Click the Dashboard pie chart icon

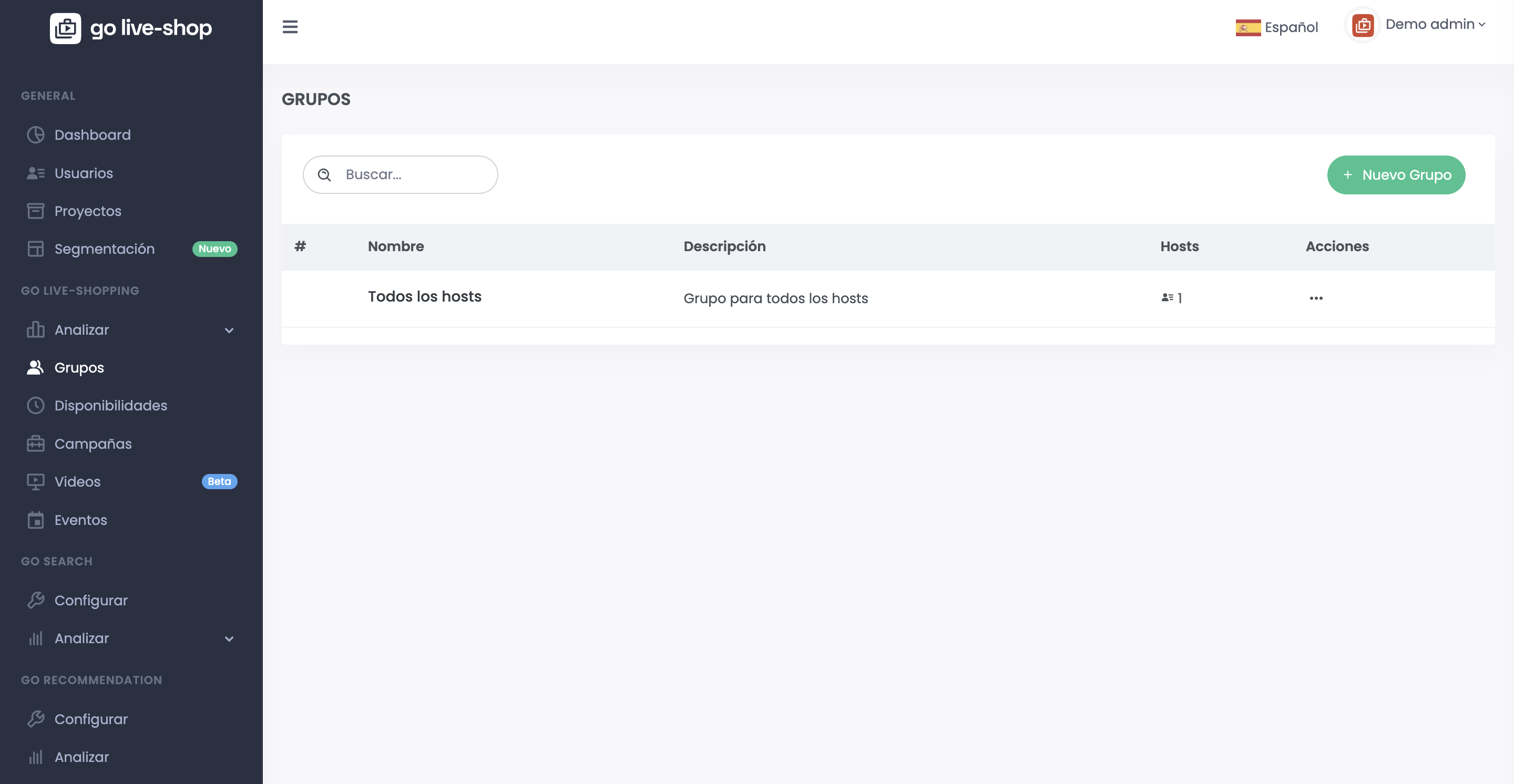35,135
